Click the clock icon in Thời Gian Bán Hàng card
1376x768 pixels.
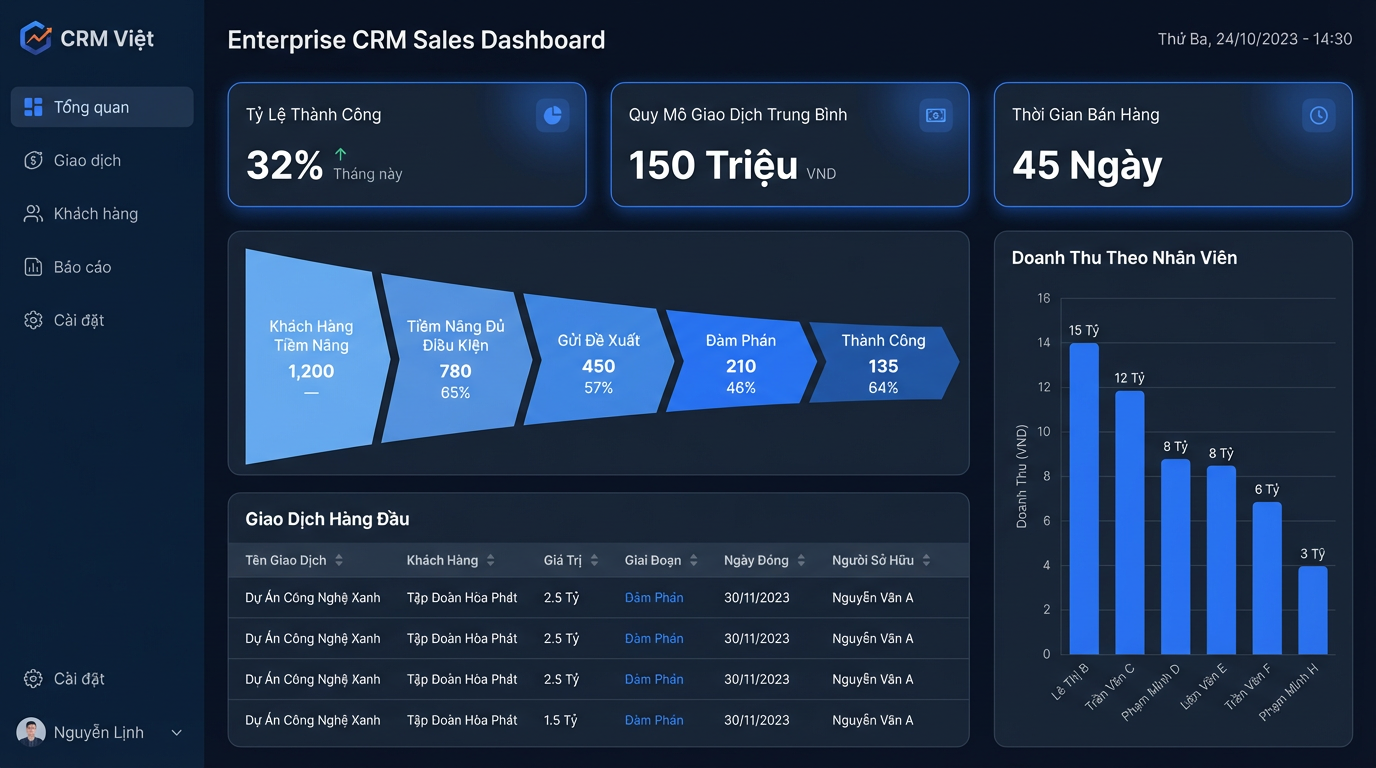pos(1319,115)
